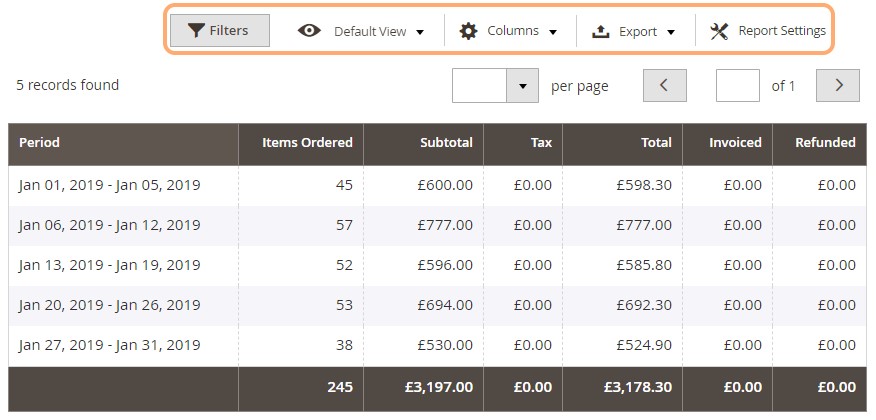876x420 pixels.
Task: Click the per page value field
Action: tap(479, 85)
